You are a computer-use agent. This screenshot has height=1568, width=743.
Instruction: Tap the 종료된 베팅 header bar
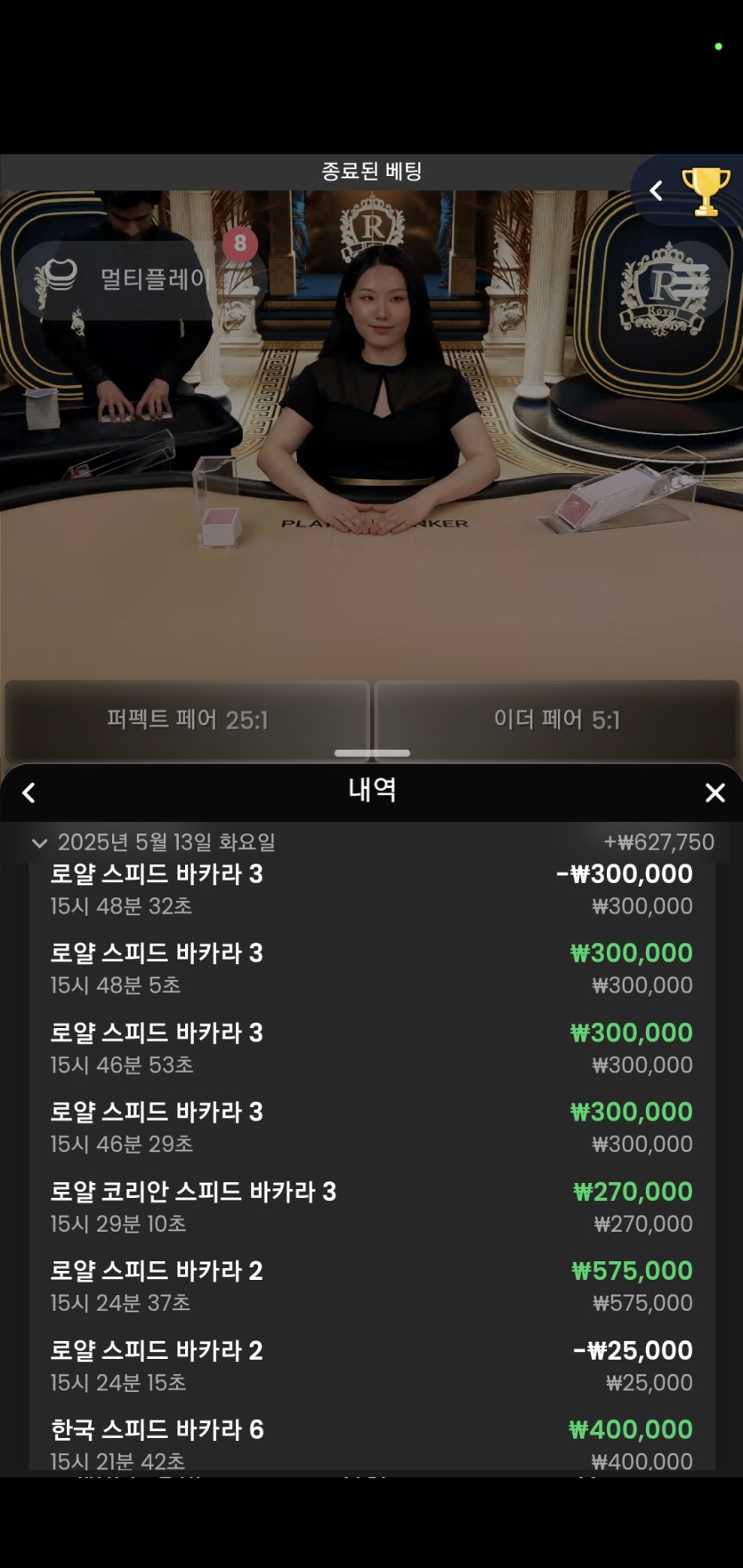point(371,171)
